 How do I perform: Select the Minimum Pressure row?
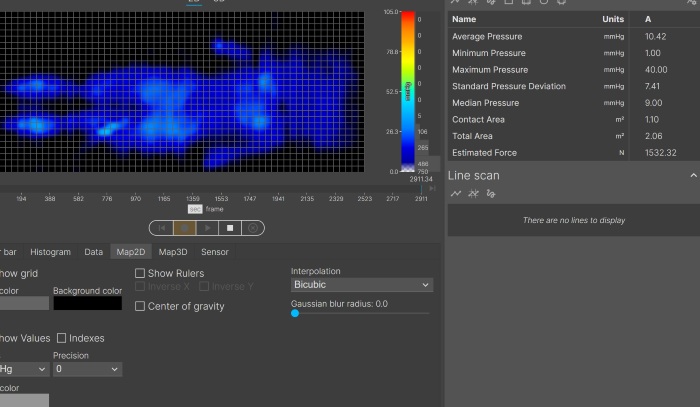(574, 53)
